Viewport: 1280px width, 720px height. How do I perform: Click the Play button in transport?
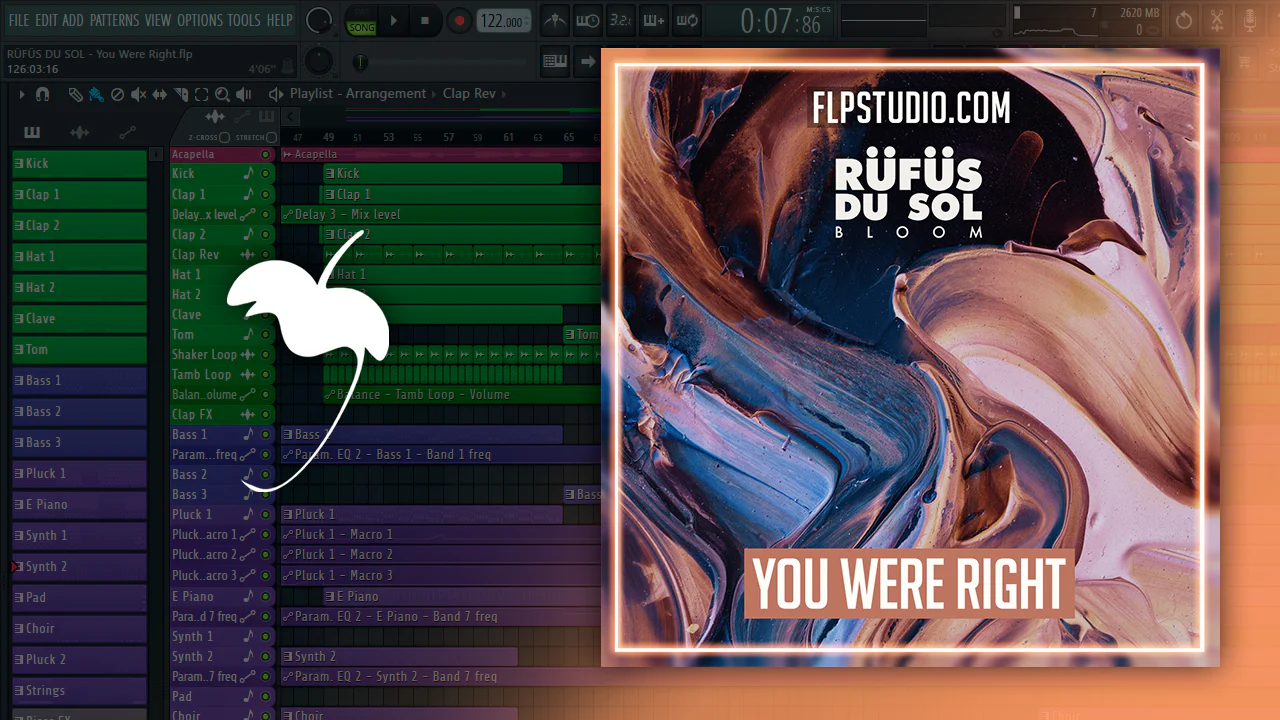393,20
